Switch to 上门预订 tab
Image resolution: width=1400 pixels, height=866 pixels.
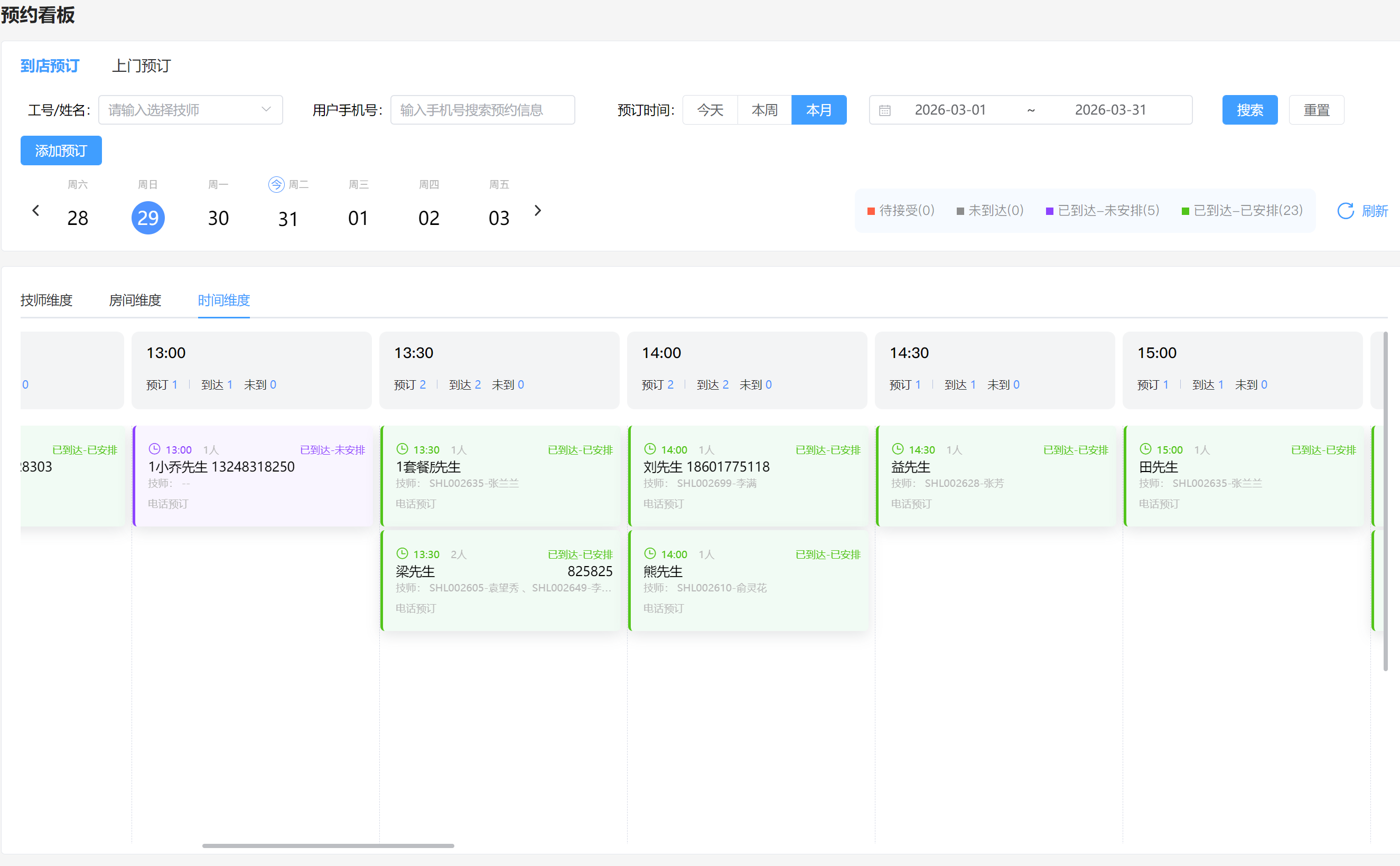141,66
